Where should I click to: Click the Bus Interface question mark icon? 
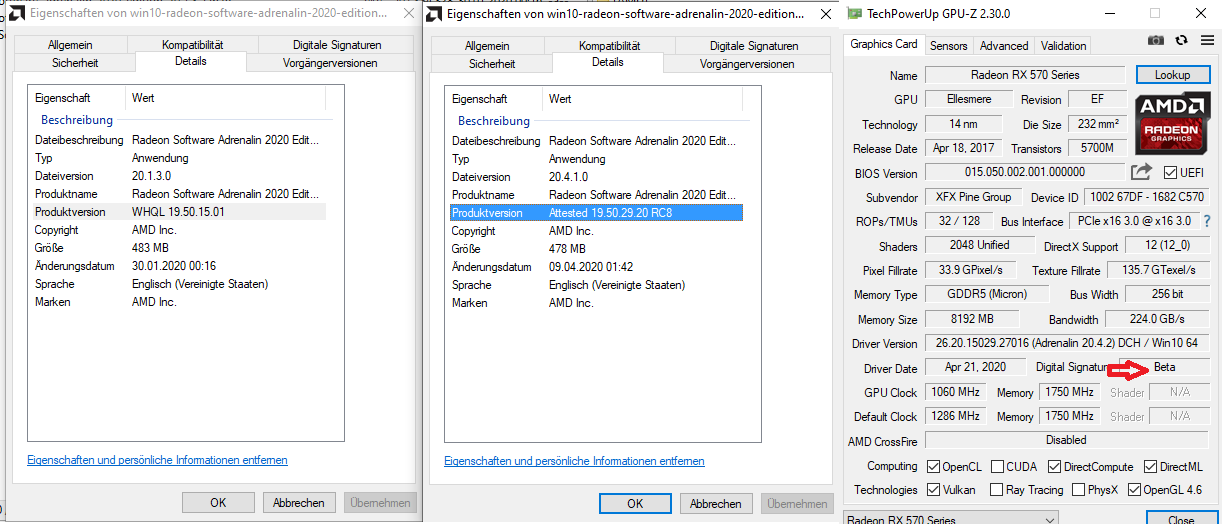[x=1206, y=221]
